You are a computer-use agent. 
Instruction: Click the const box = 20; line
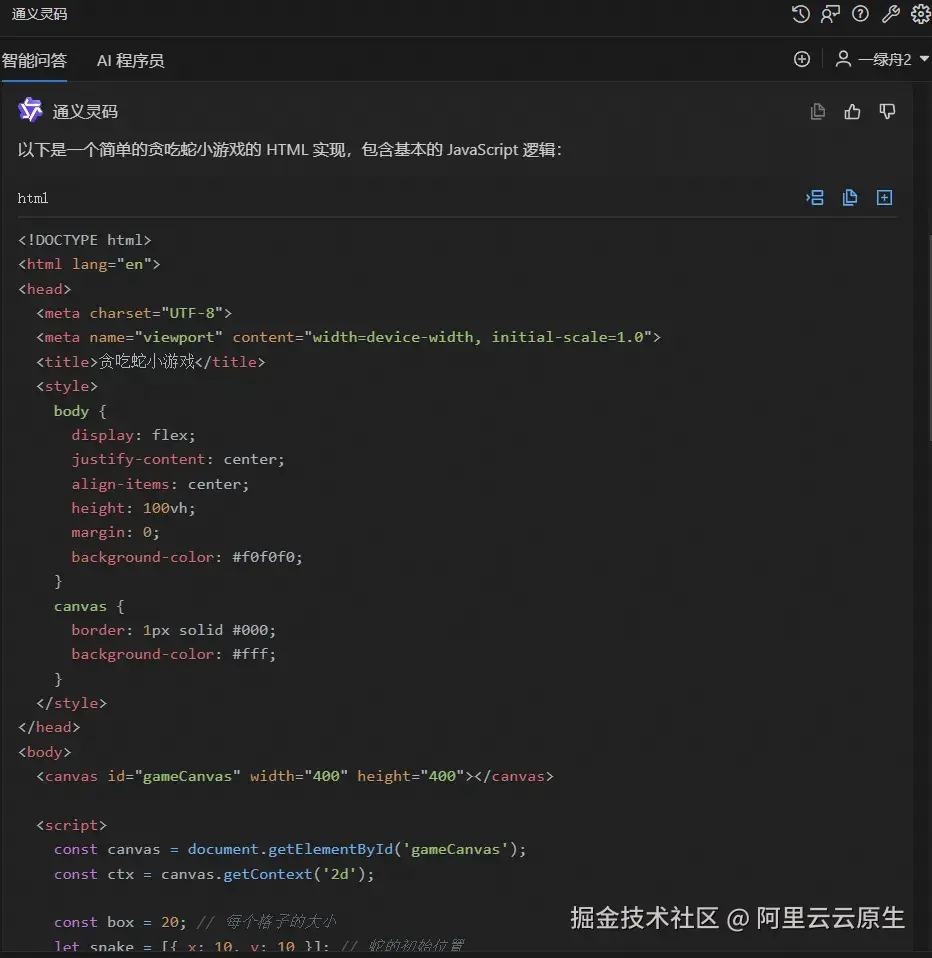pos(196,922)
